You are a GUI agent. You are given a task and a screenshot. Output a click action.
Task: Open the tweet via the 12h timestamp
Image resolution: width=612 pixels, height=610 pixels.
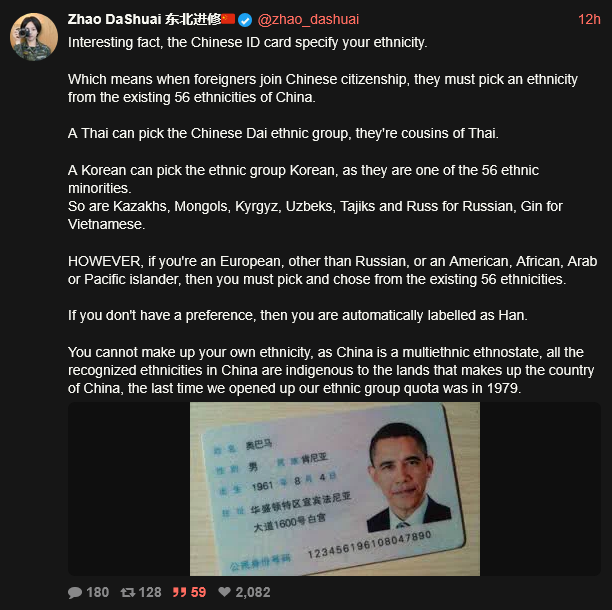(589, 19)
